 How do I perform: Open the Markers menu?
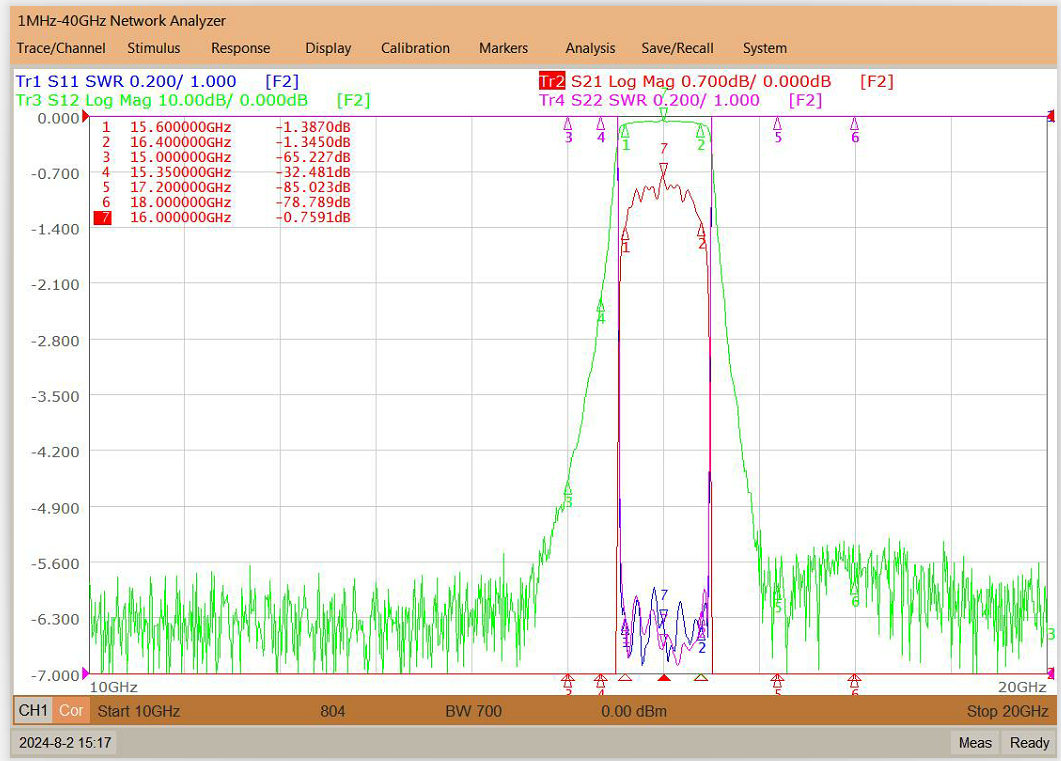(x=503, y=48)
